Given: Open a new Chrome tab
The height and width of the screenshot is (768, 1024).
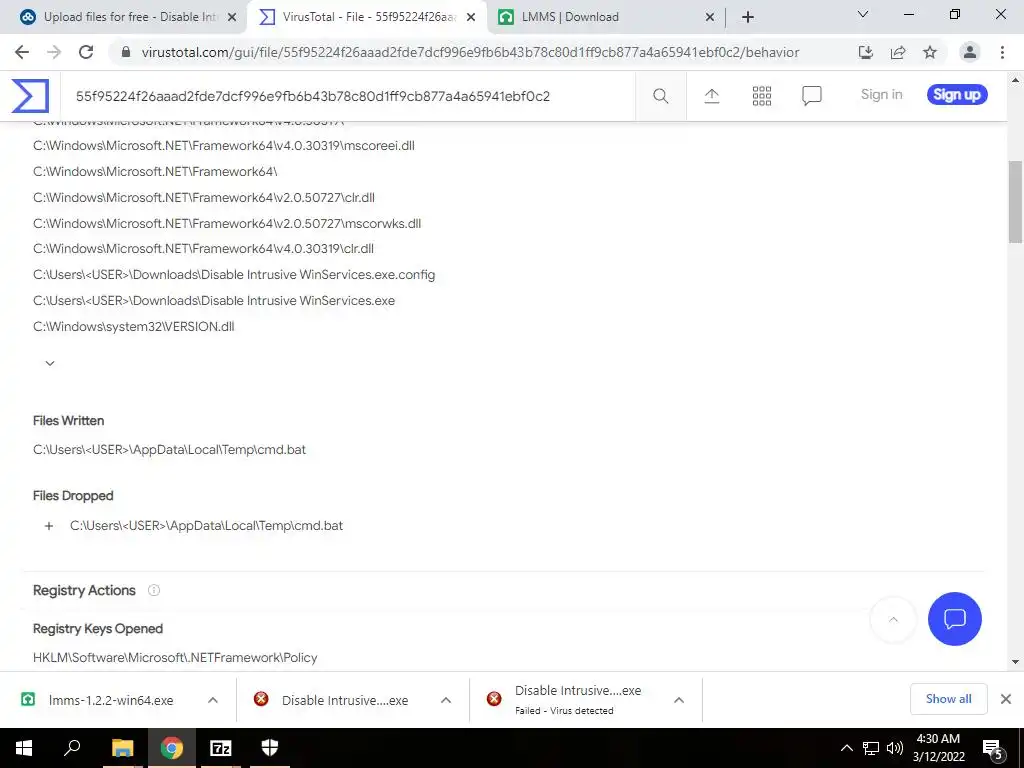Looking at the screenshot, I should coord(748,17).
